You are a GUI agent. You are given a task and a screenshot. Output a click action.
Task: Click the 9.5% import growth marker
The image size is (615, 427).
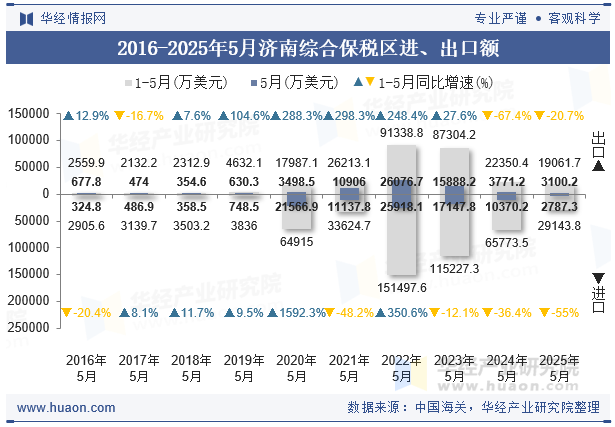click(x=244, y=313)
